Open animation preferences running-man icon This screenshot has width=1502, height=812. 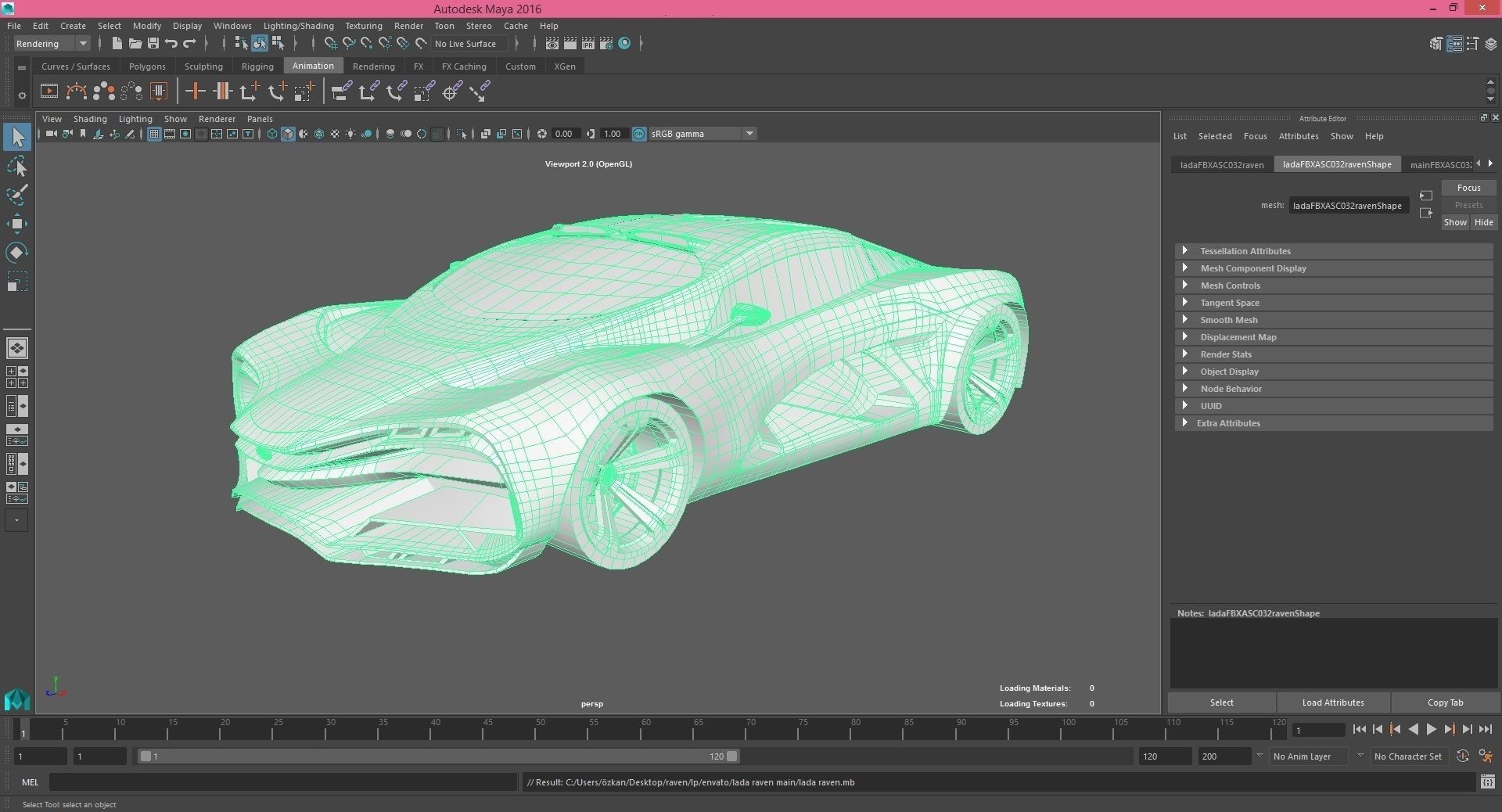pyautogui.click(x=1486, y=756)
